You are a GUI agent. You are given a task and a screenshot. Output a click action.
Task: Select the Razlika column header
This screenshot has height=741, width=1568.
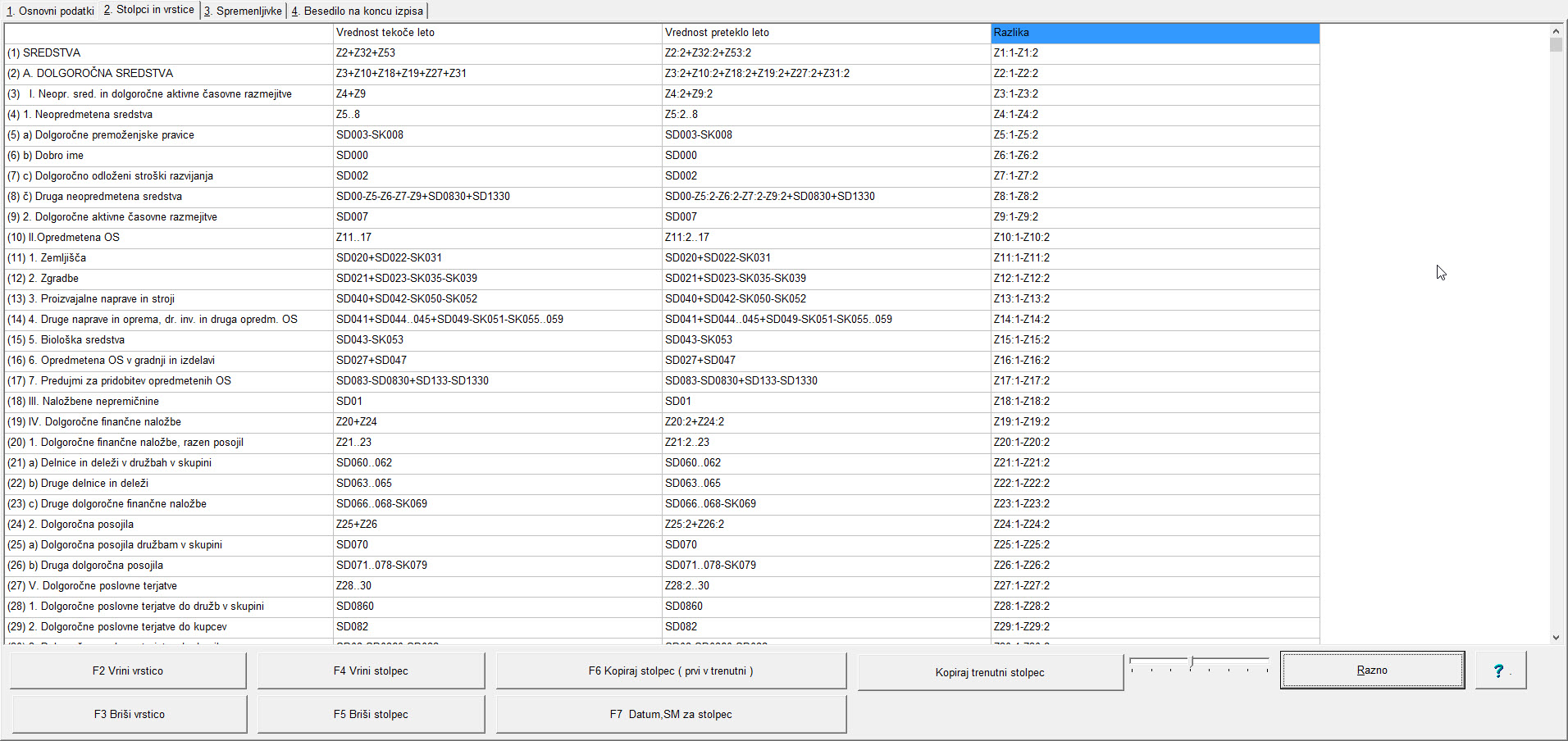tap(1155, 33)
